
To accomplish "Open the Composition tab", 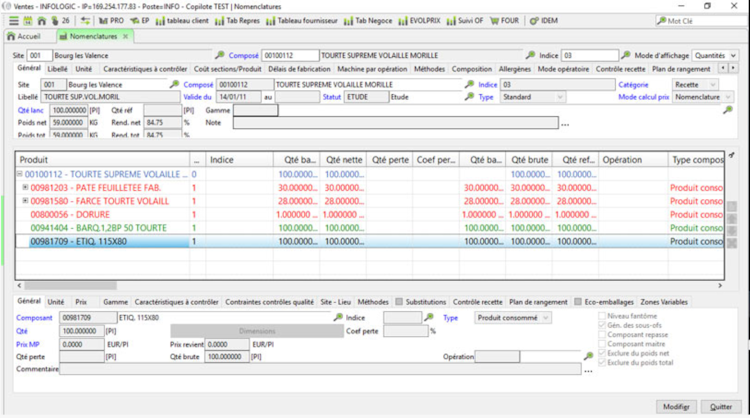I will [x=472, y=69].
